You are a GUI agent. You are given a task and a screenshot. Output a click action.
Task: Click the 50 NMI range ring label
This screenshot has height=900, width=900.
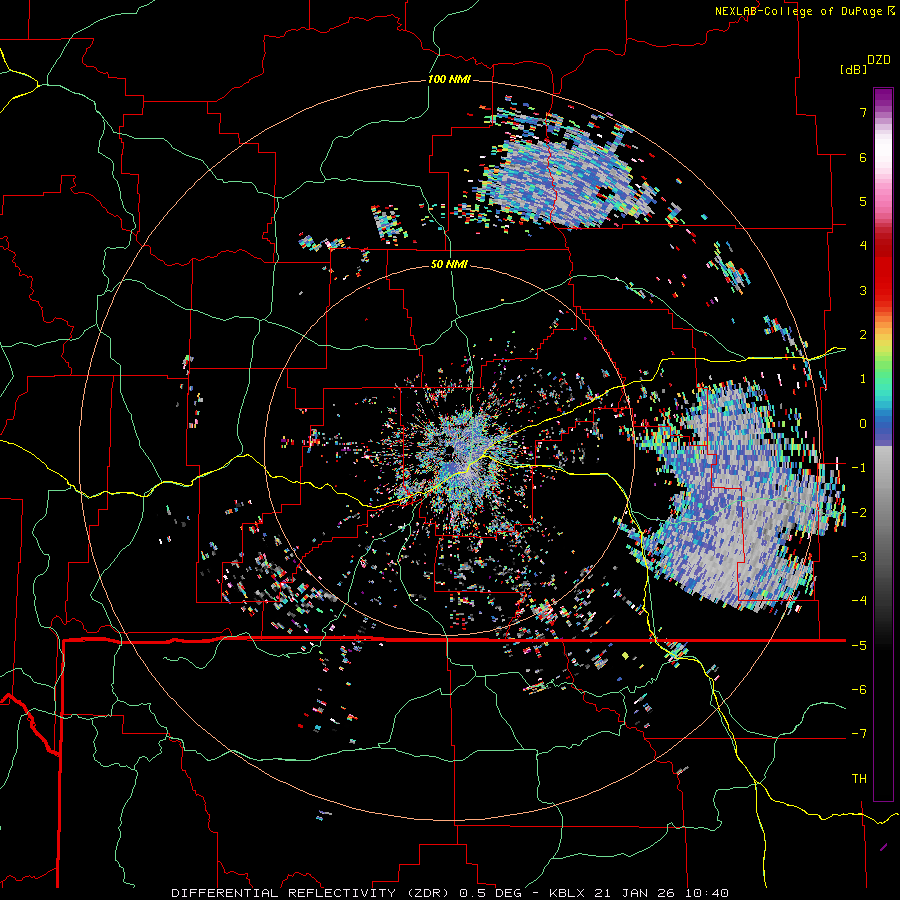(x=449, y=265)
